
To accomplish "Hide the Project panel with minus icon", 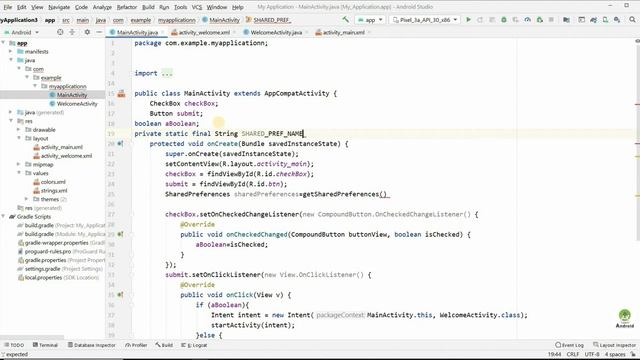I will pyautogui.click(x=99, y=32).
